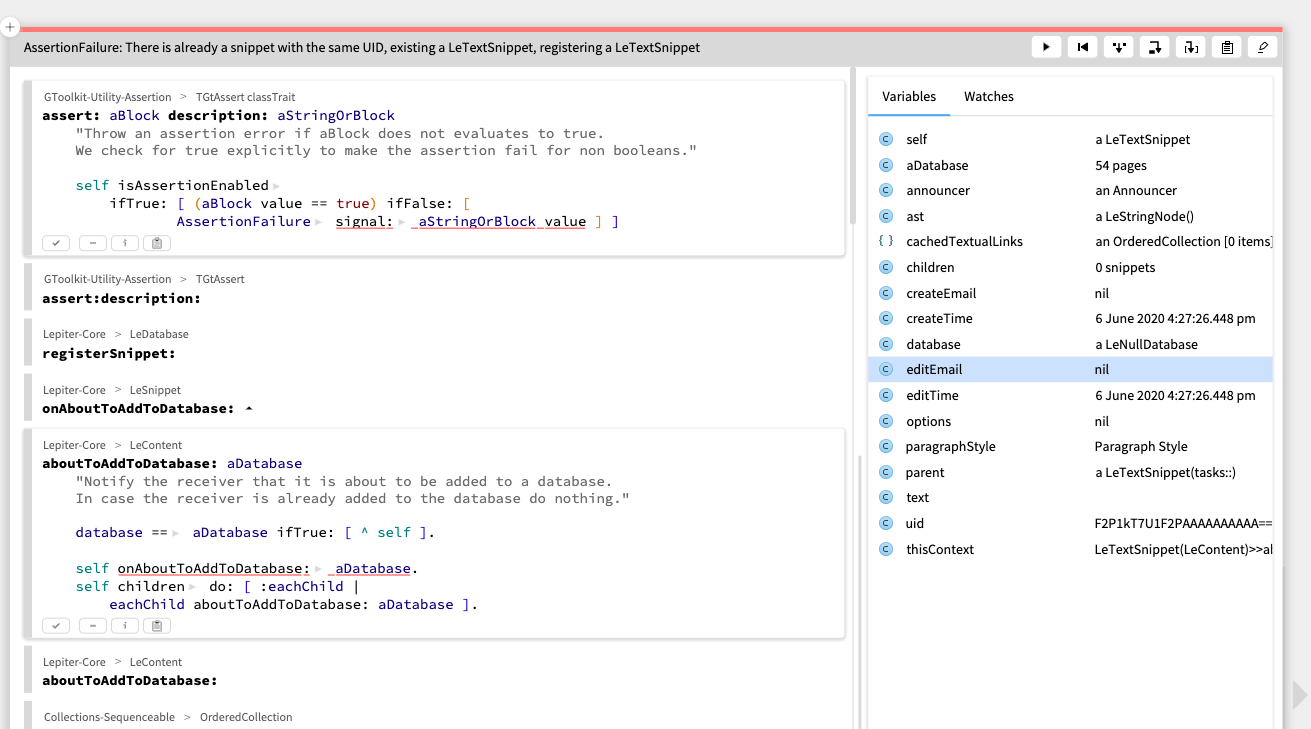Click the 'options' variable row
Viewport: 1311px width, 729px height.
pos(1070,421)
